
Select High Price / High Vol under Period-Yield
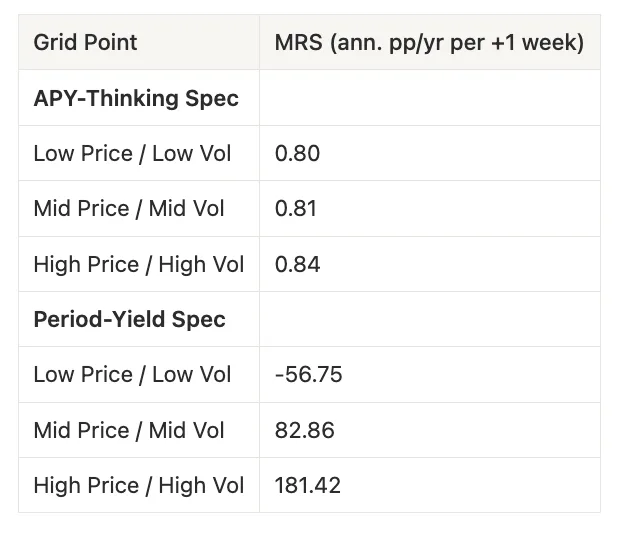pyautogui.click(x=139, y=486)
